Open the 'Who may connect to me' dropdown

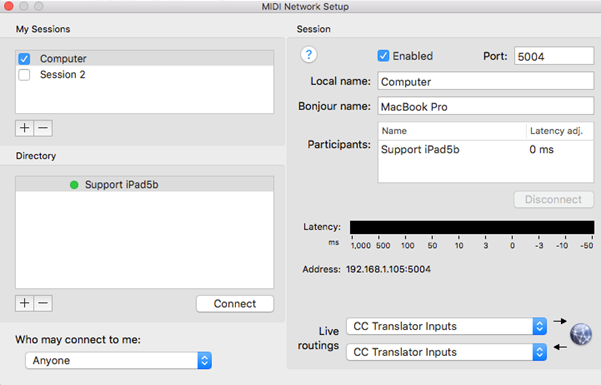[118, 360]
